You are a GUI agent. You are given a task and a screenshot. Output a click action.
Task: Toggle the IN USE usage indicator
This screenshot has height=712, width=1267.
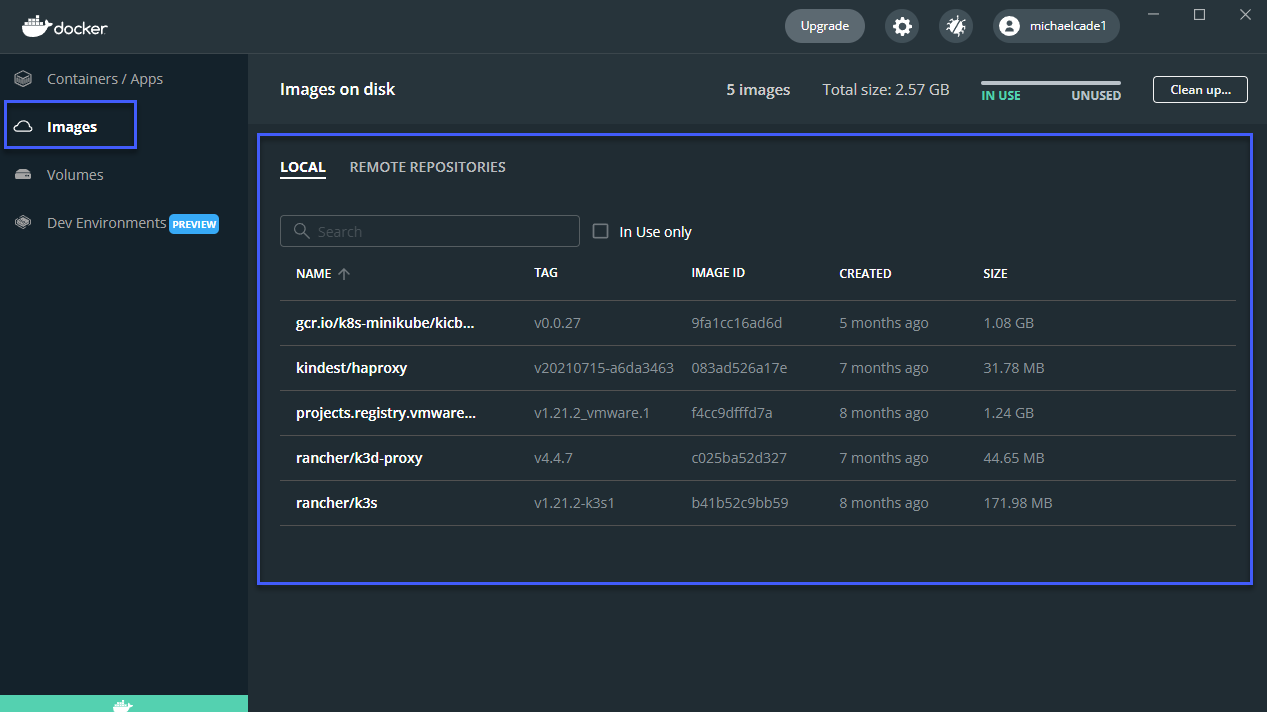tap(1000, 95)
